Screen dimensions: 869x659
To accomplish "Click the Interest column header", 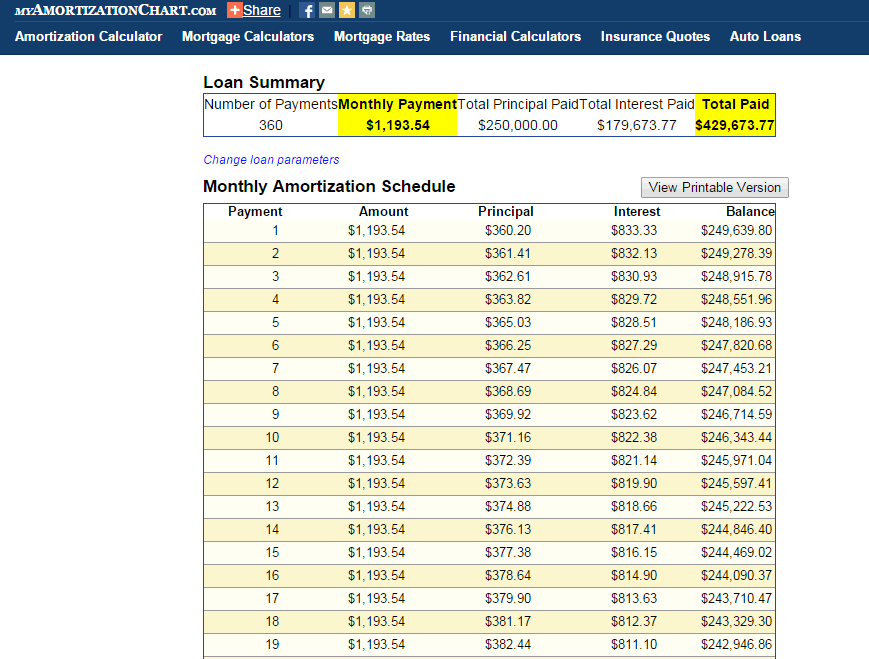I will click(637, 212).
